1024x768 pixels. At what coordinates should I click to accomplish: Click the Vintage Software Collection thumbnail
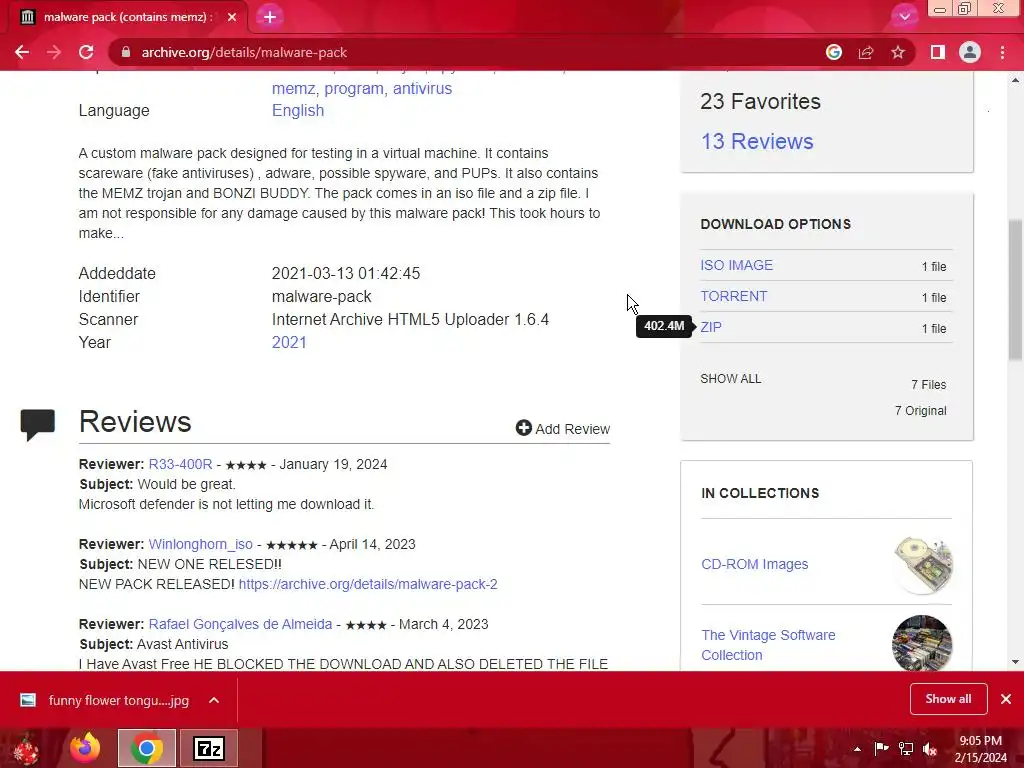click(922, 643)
